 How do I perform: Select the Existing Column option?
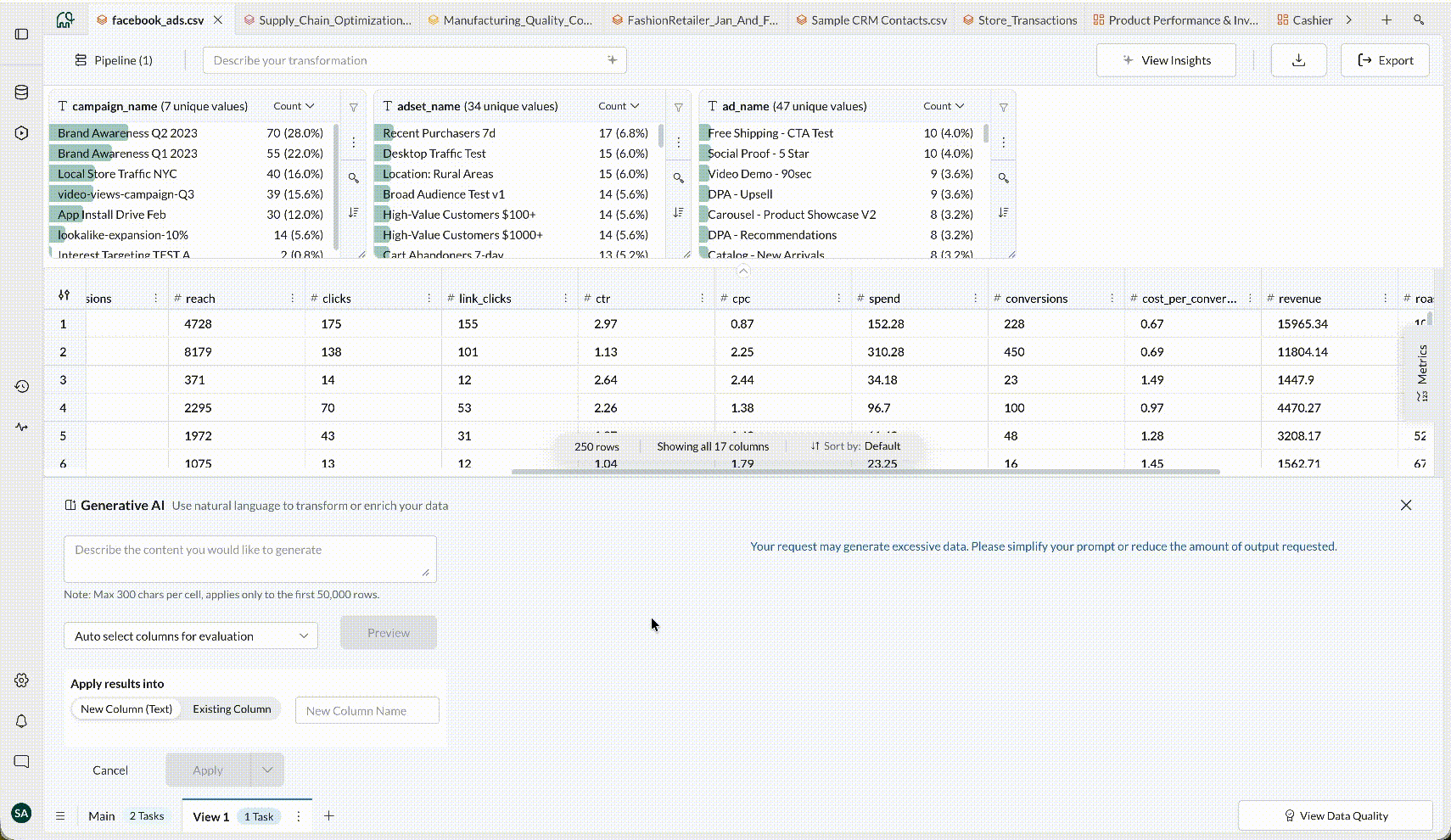pyautogui.click(x=232, y=709)
